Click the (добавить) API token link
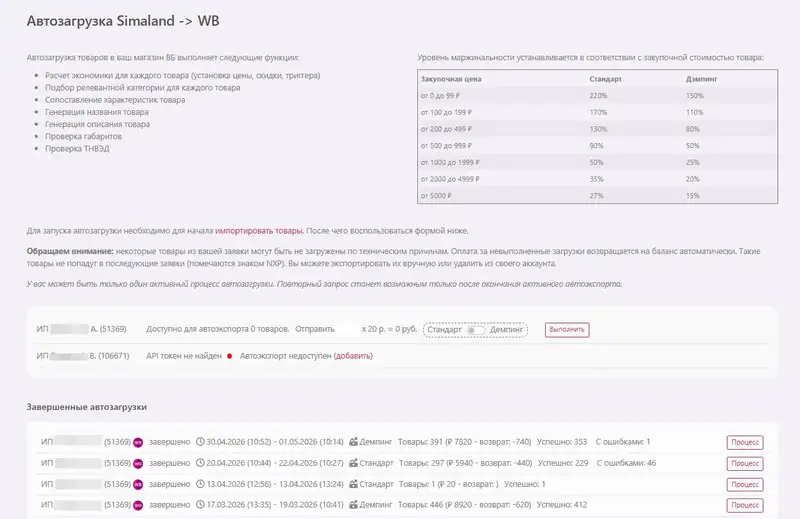Viewport: 800px width, 519px height. 353,356
